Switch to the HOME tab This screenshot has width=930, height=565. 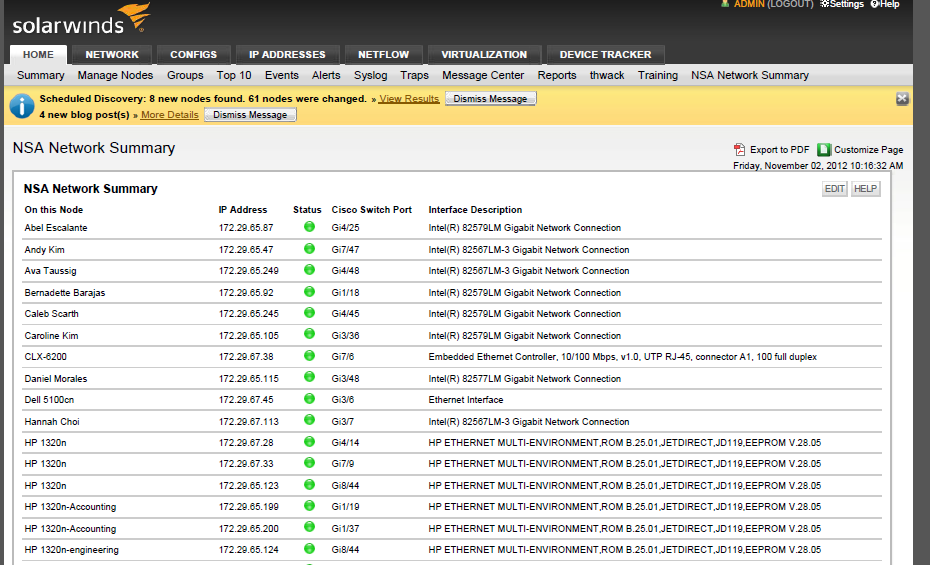coord(39,55)
